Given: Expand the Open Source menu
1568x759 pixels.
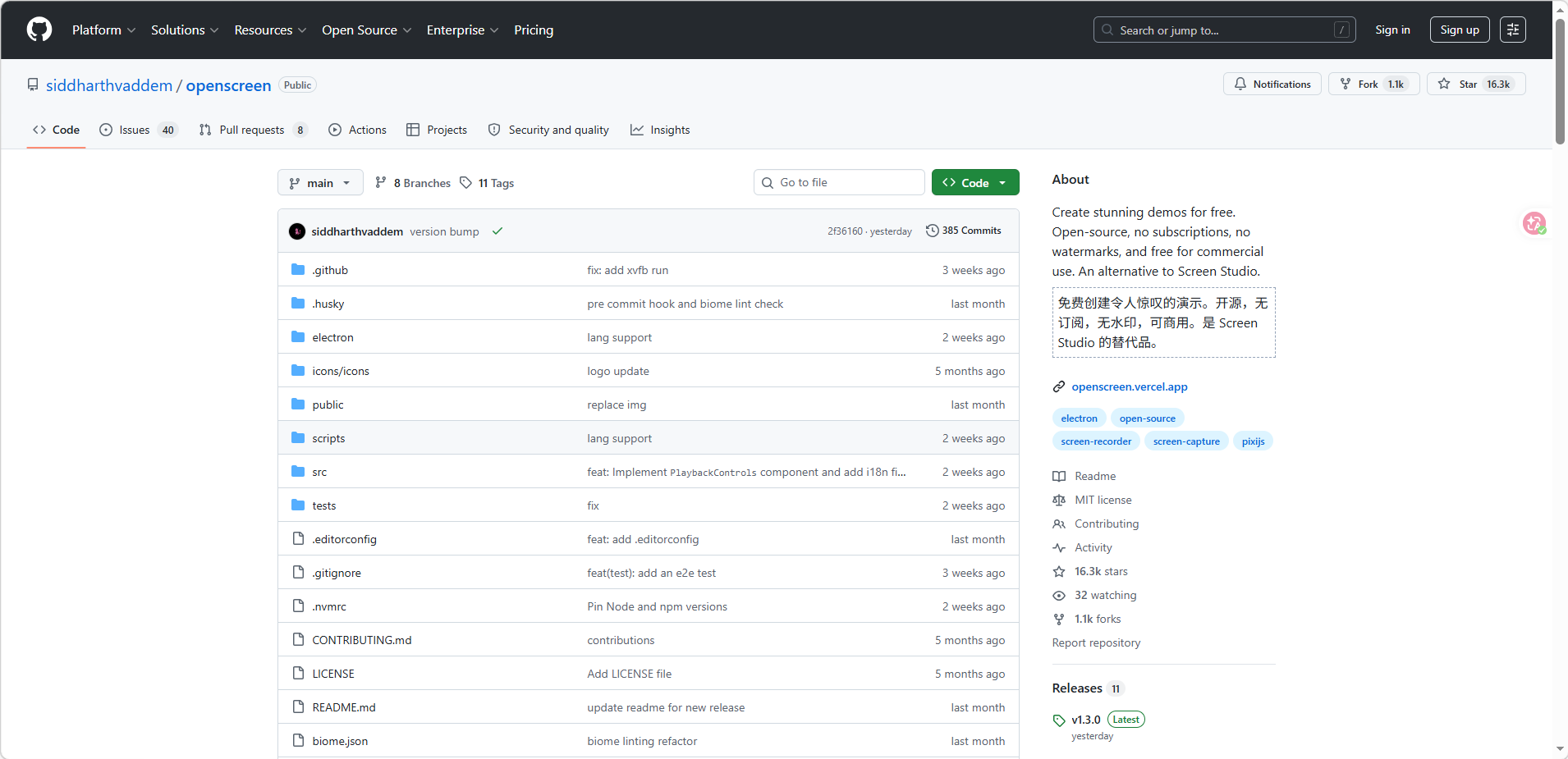Looking at the screenshot, I should (x=366, y=30).
